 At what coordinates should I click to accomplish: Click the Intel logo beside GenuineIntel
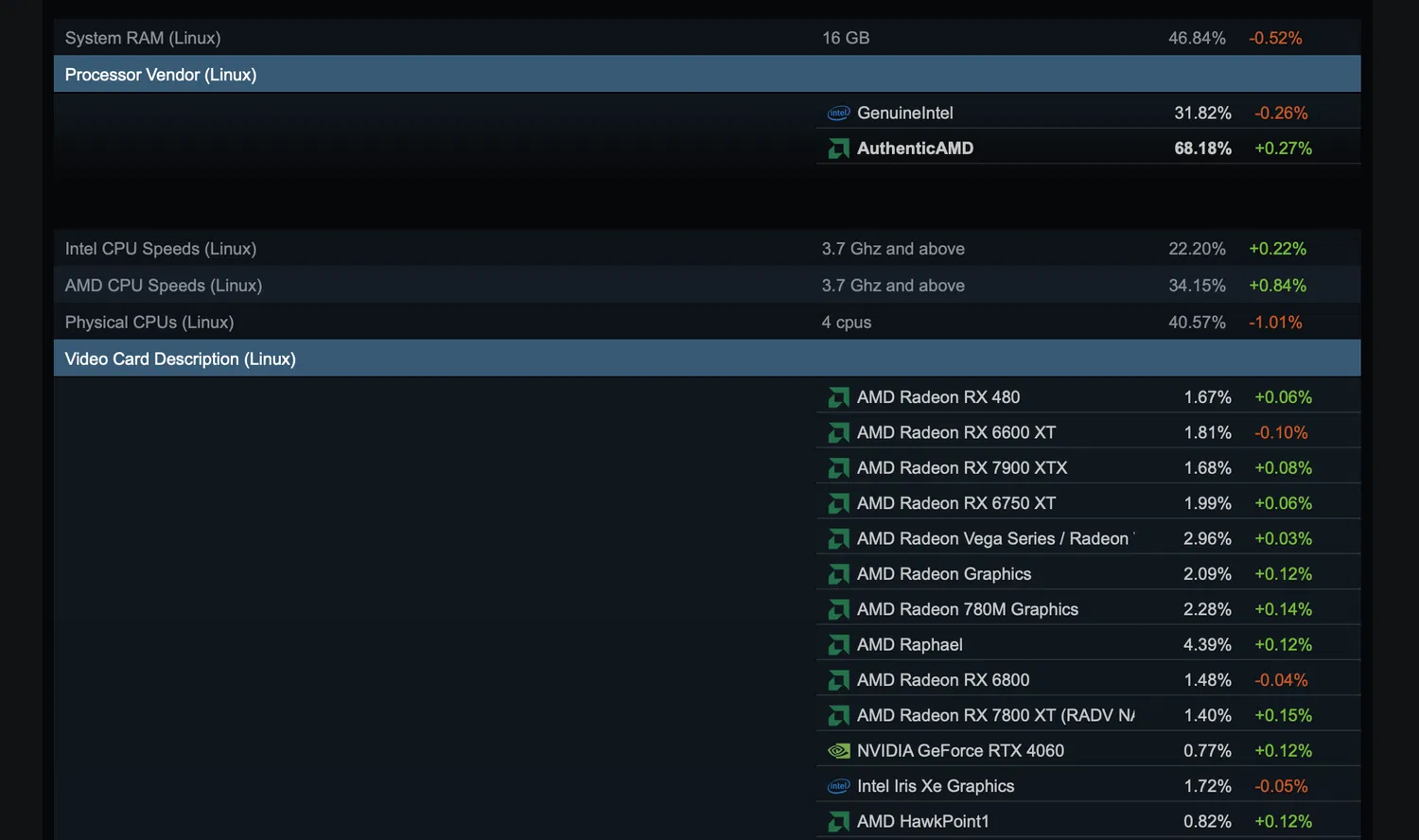click(838, 114)
